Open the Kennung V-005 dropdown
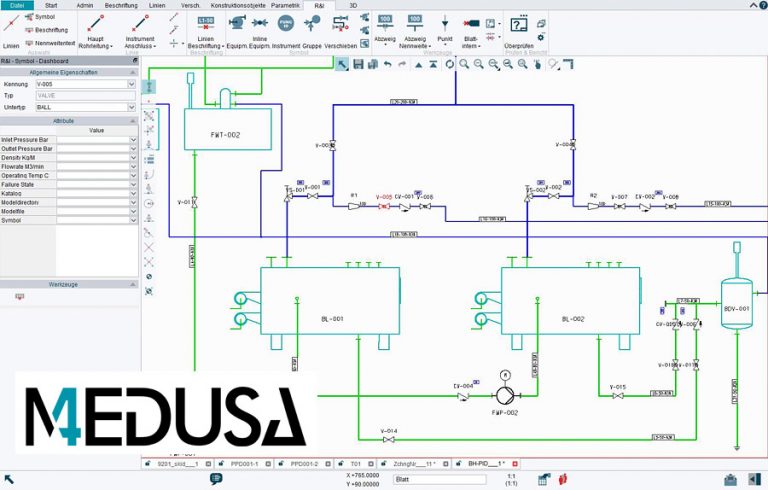Screen dimensions: 768x490 point(131,84)
